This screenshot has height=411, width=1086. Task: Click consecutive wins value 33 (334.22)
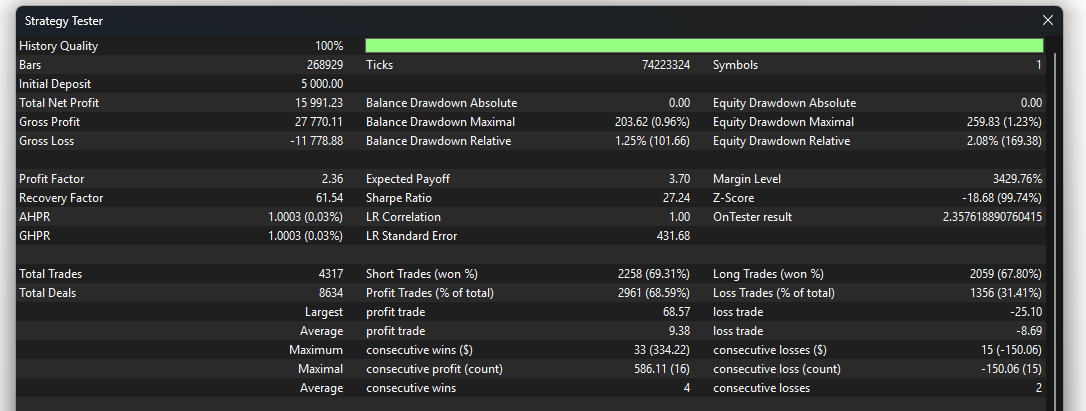[661, 350]
